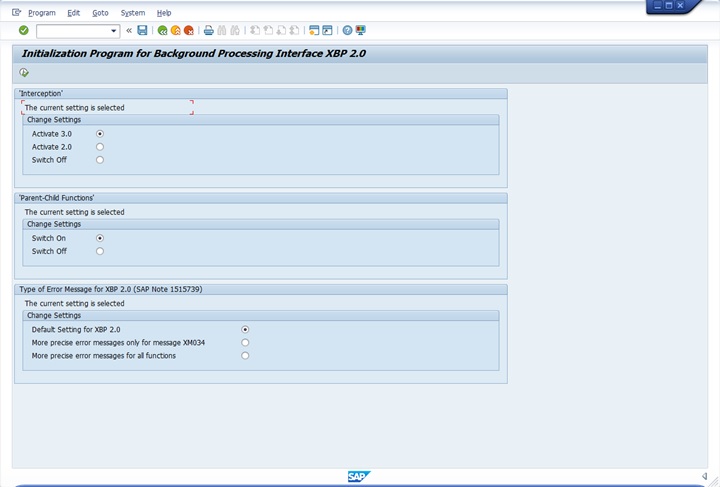Select Switch Off under Interception
The image size is (720, 487).
pyautogui.click(x=100, y=160)
